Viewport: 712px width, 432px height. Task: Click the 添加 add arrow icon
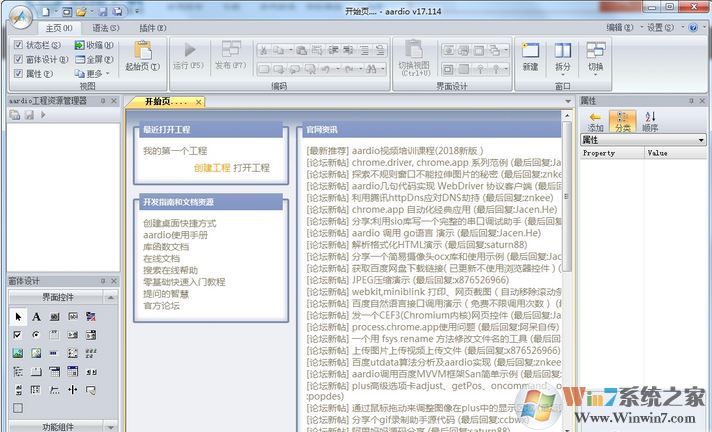595,120
